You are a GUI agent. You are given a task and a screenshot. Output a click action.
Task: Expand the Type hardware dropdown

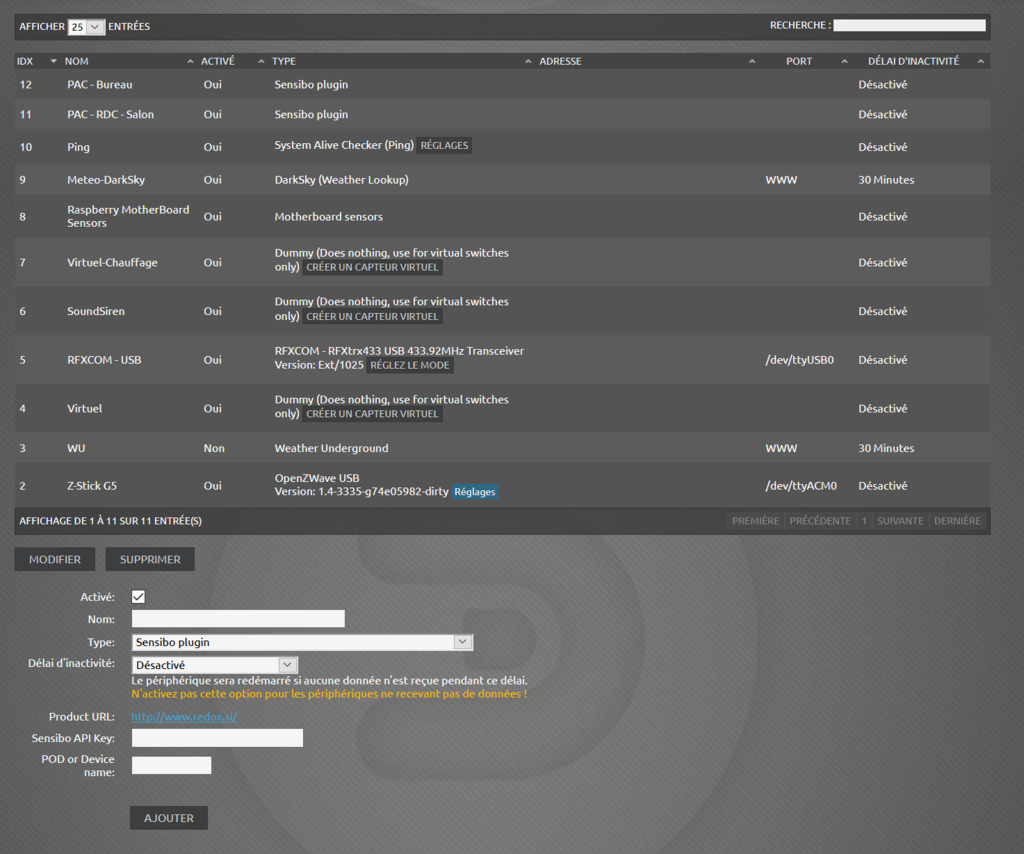click(x=302, y=642)
